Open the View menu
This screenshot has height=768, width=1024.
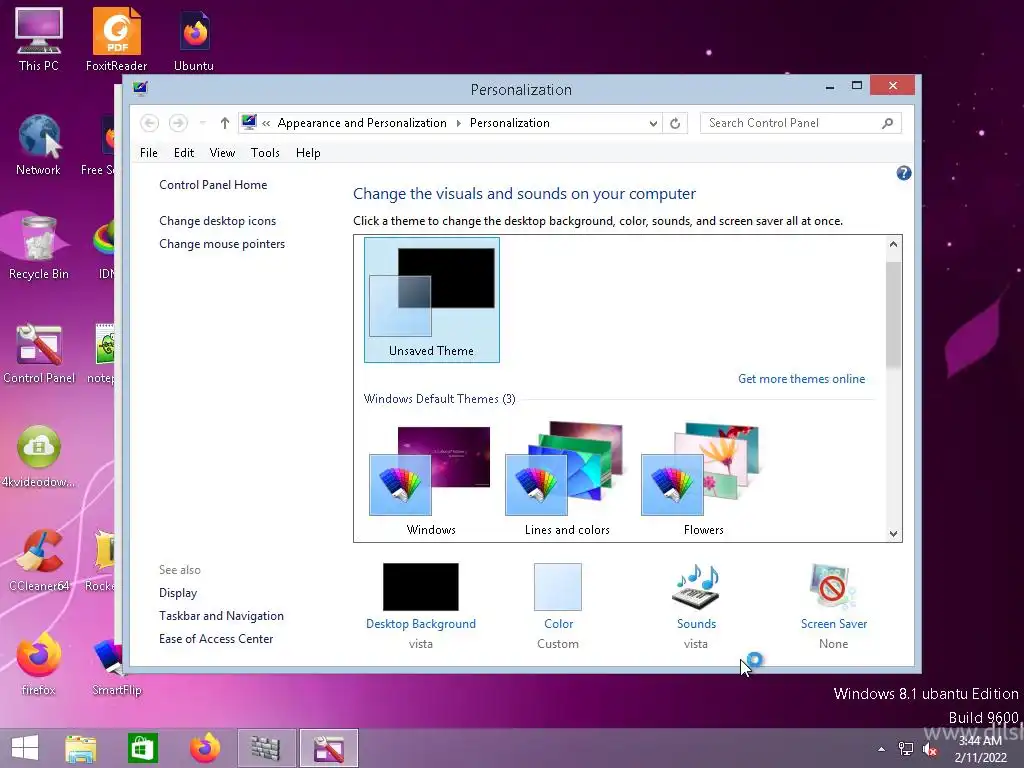click(222, 153)
